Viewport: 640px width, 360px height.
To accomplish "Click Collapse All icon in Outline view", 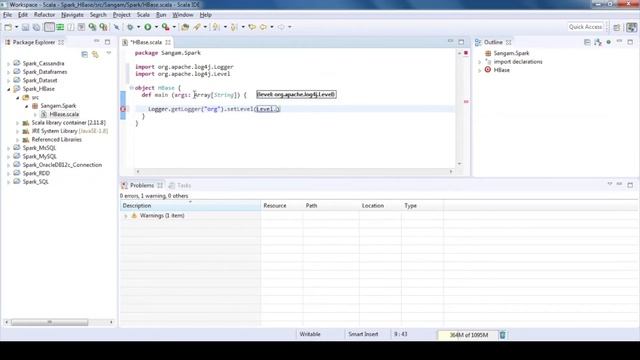I will (587, 42).
